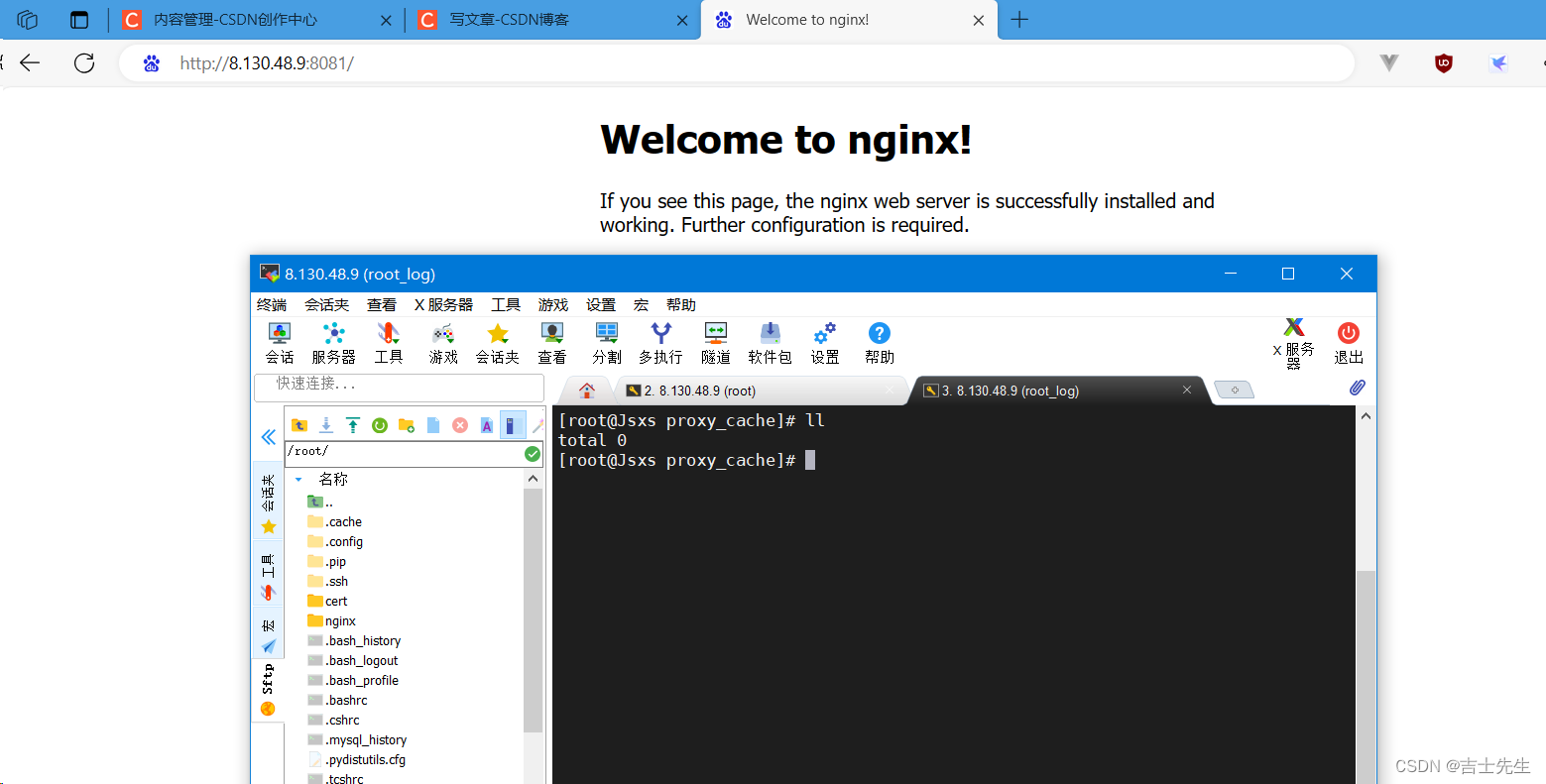Image resolution: width=1546 pixels, height=784 pixels.
Task: Click the 服务器 (Servers) toolbar icon
Action: point(333,343)
